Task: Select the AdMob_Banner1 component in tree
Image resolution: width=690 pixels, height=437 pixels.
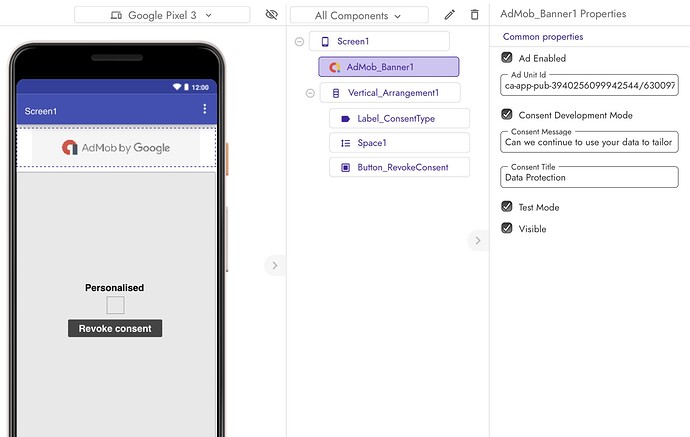Action: [388, 67]
